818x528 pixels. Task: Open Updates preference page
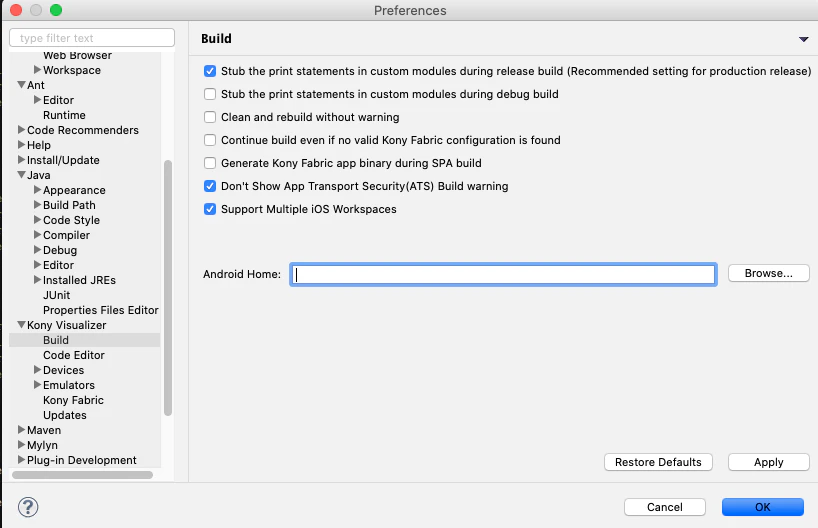65,415
